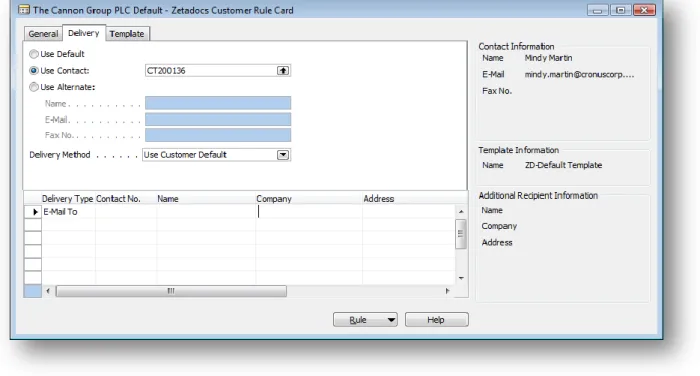Maximize the Zetadocs Customer Rule Card window
This screenshot has height=376, width=700.
621,10
